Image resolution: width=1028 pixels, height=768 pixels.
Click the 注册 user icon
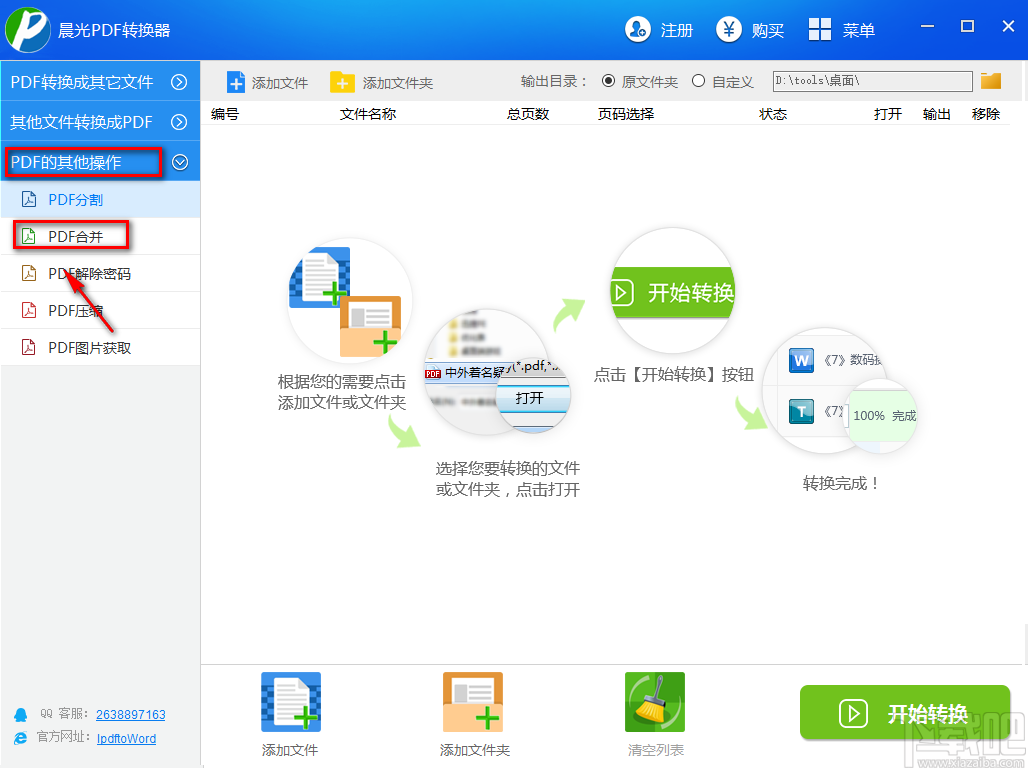pyautogui.click(x=637, y=30)
